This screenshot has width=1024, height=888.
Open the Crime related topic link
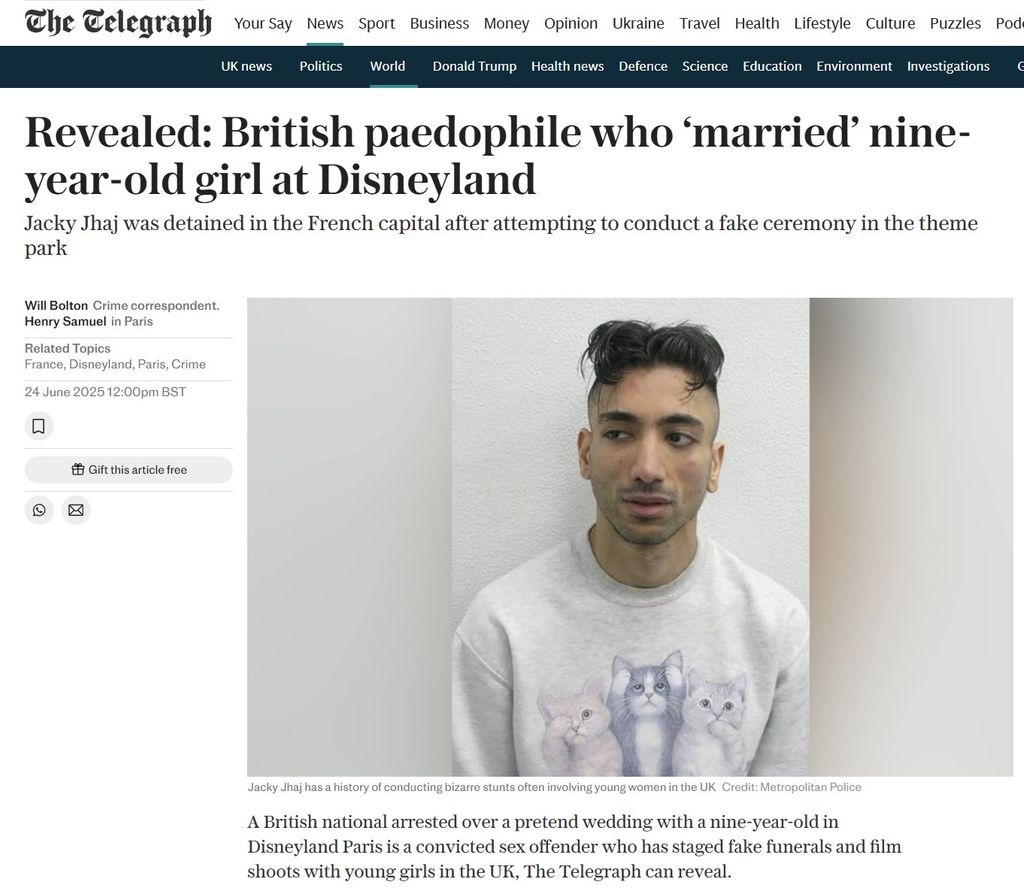pos(188,364)
